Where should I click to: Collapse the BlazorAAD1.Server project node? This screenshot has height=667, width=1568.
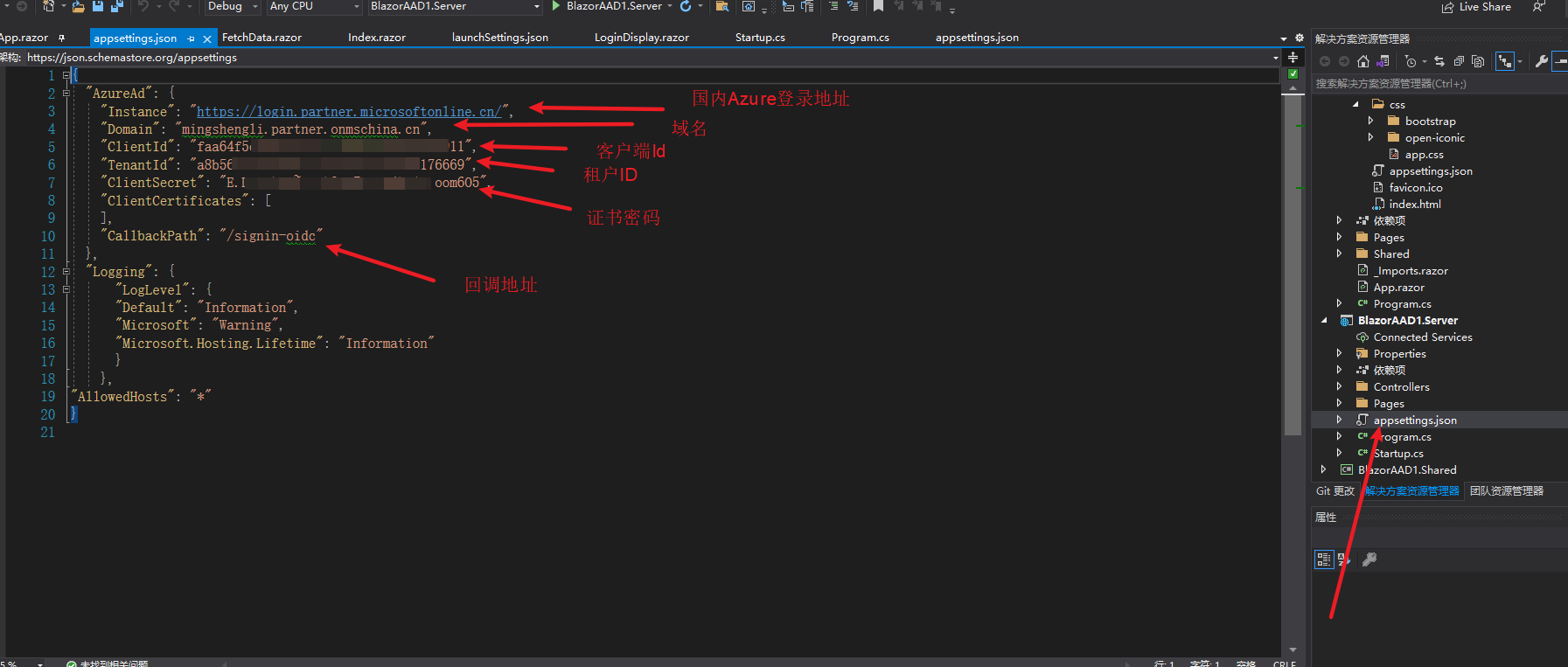(x=1323, y=321)
